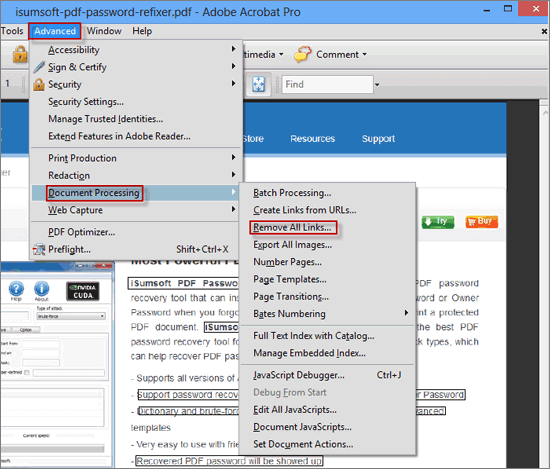
Task: Click the orange Buy button
Action: 482,222
